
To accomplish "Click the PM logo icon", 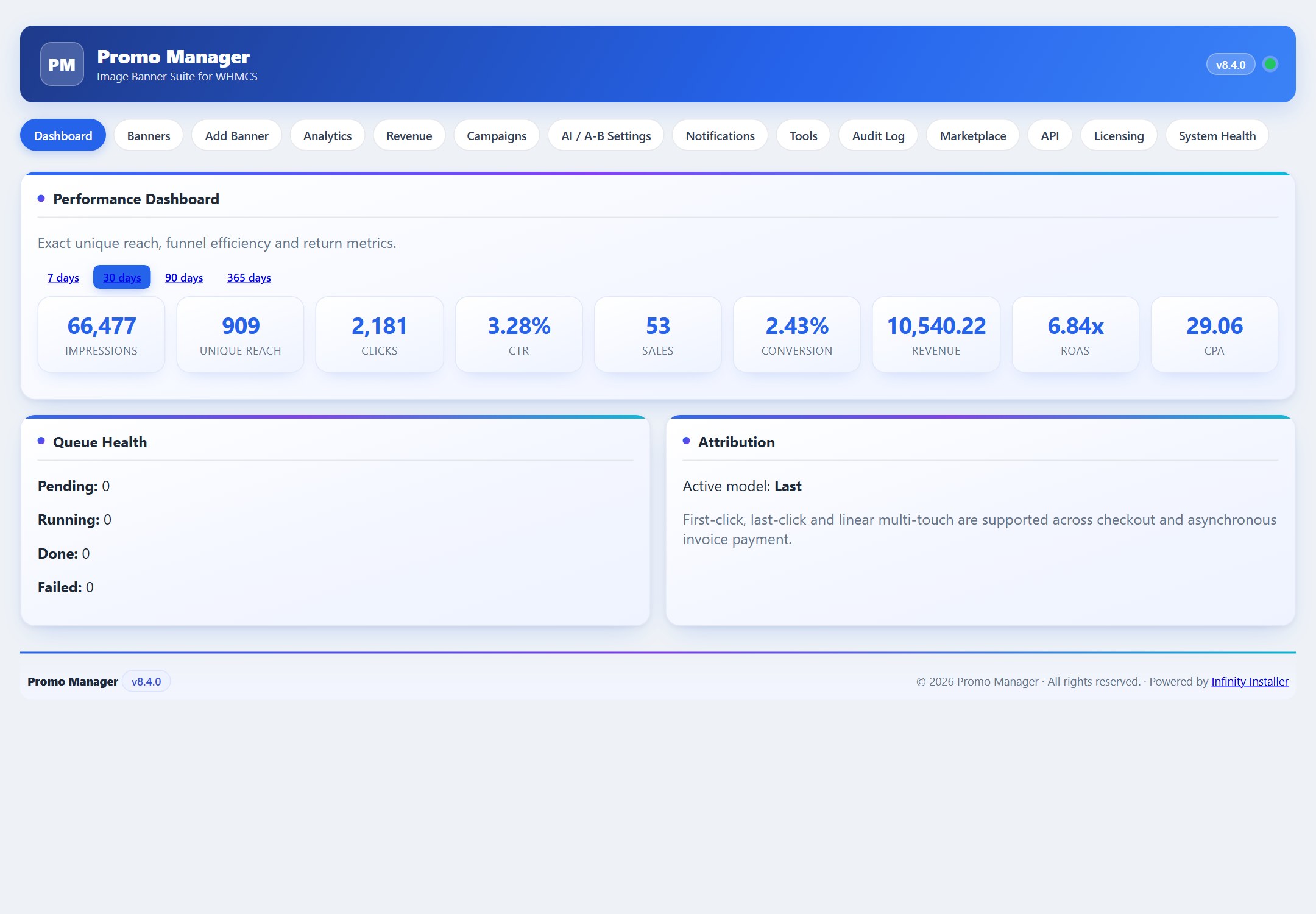I will click(x=62, y=64).
